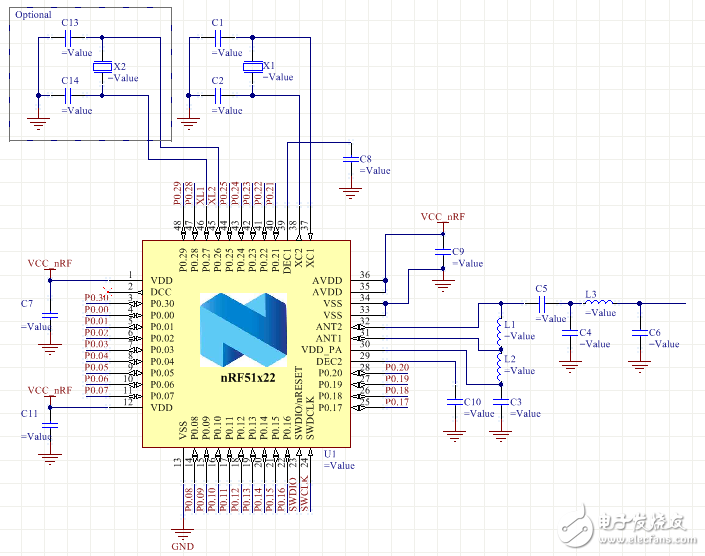Click the ground symbol labeled GND
Screen dimensions: 705x556
tap(183, 534)
